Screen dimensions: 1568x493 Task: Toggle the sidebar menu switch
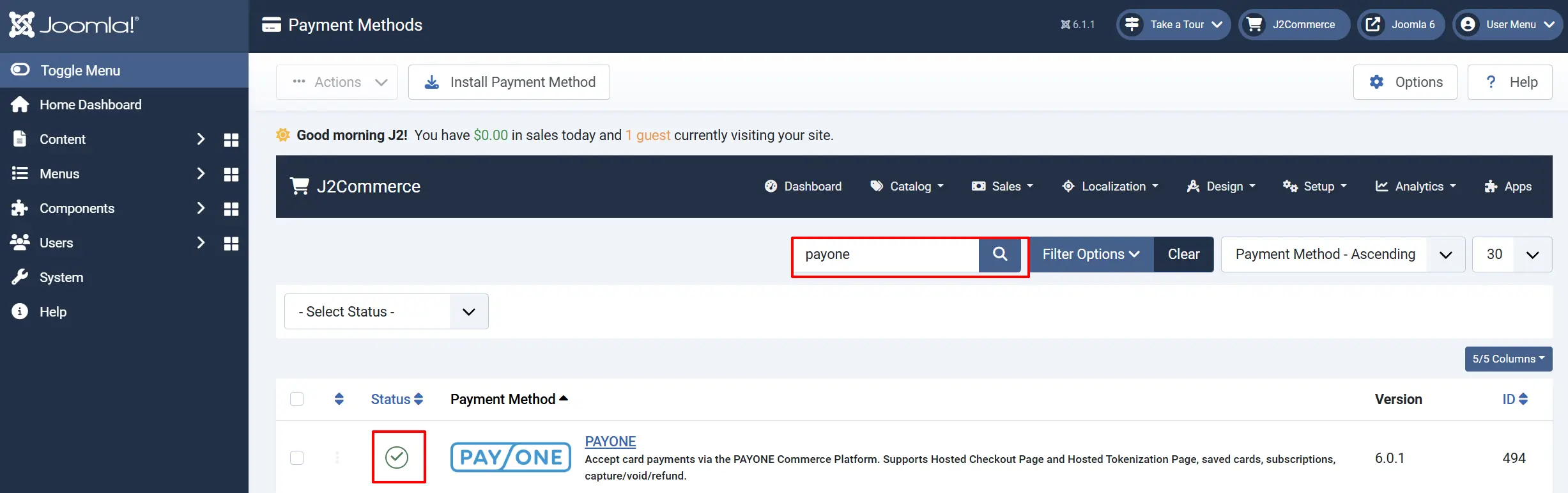(20, 70)
